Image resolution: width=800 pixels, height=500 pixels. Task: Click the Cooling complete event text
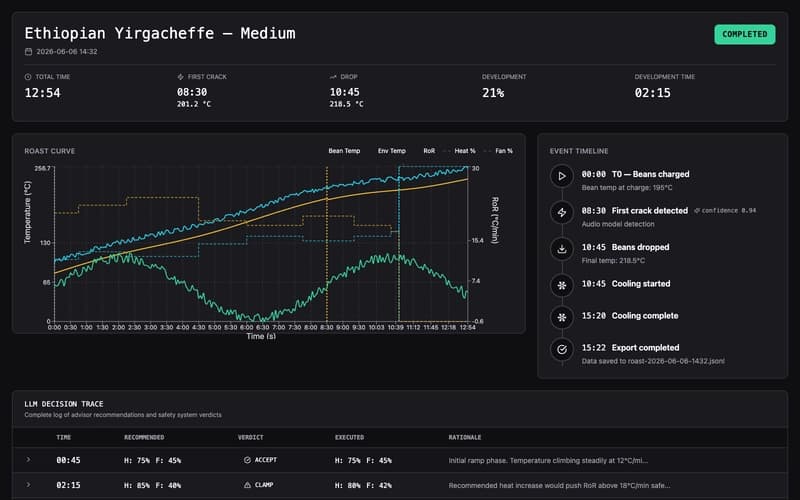[x=645, y=316]
